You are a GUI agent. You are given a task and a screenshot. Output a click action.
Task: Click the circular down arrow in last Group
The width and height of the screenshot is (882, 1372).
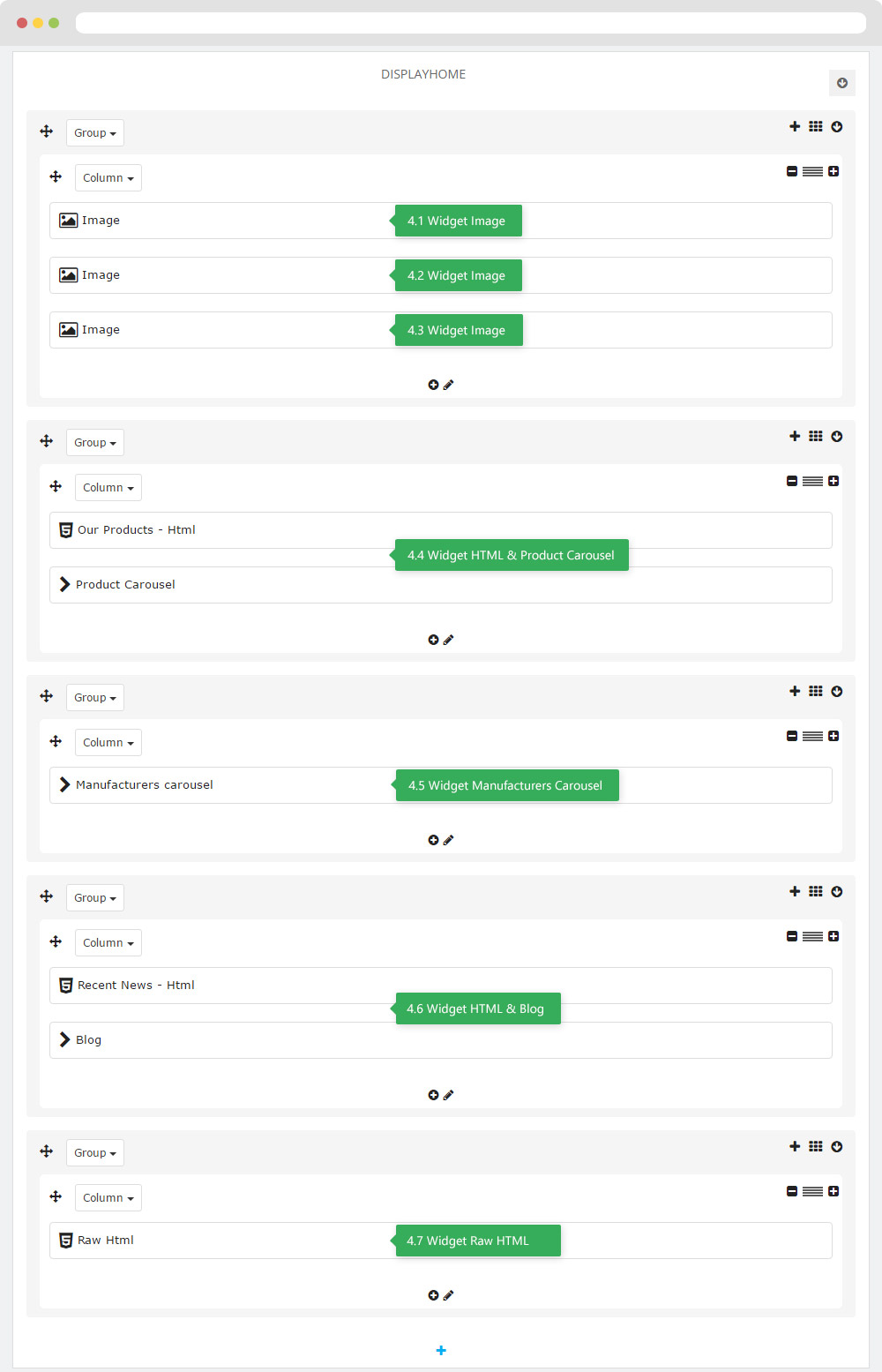coord(837,1146)
